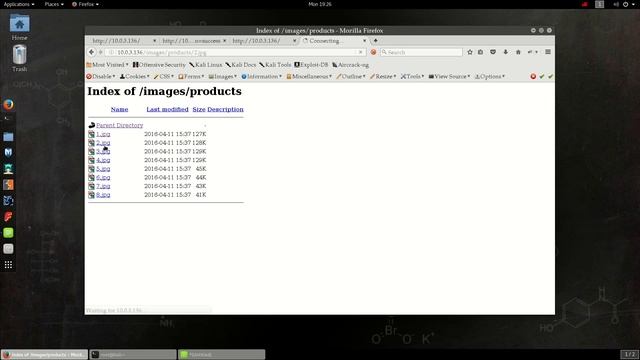Open Firefox from the dock

(x=8, y=104)
